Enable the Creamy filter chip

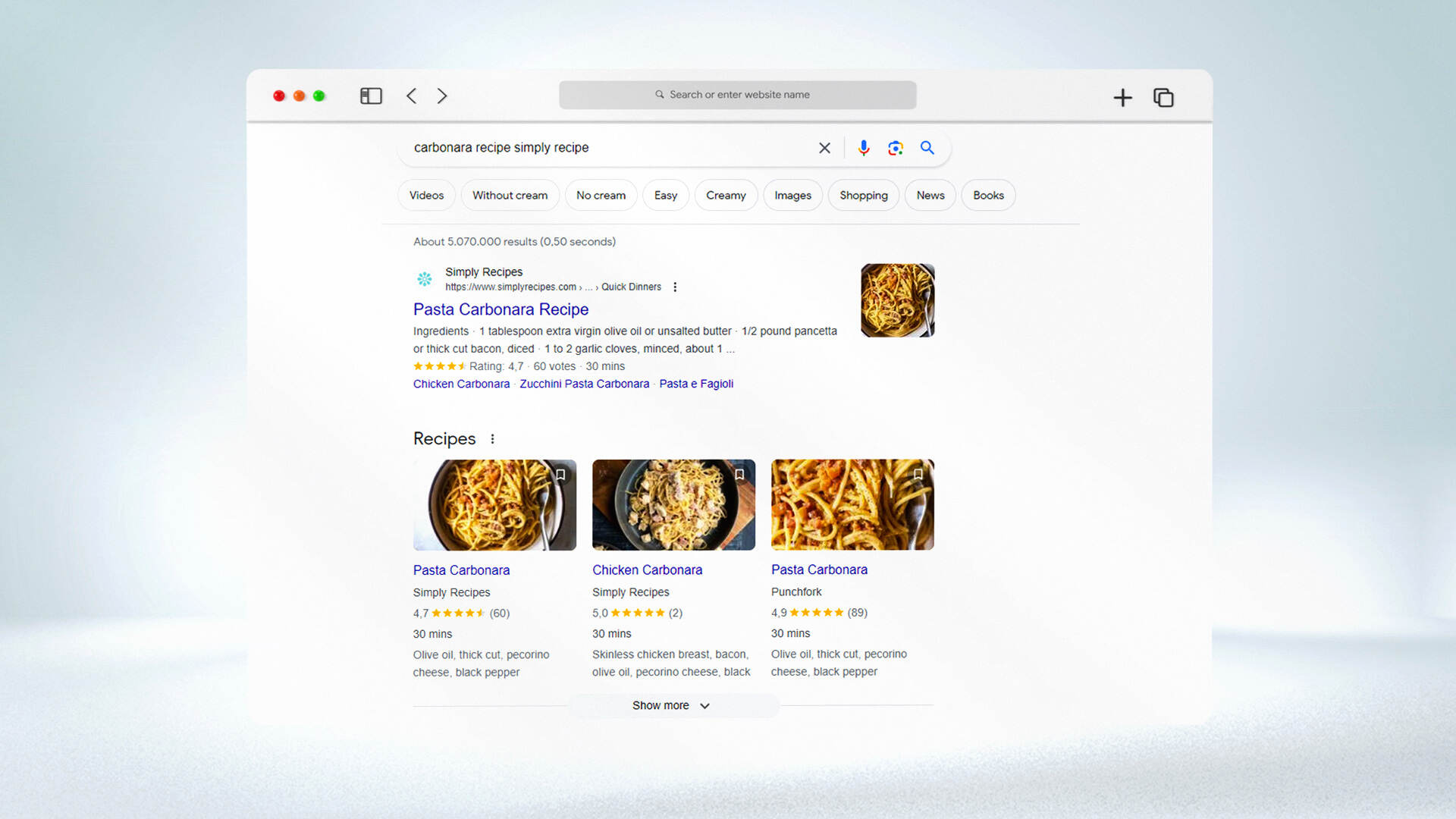[726, 195]
